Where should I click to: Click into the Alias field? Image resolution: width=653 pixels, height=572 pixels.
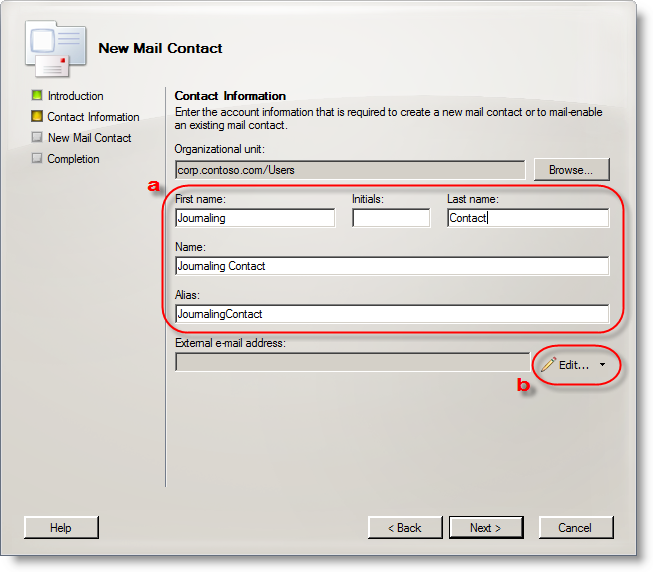[392, 313]
